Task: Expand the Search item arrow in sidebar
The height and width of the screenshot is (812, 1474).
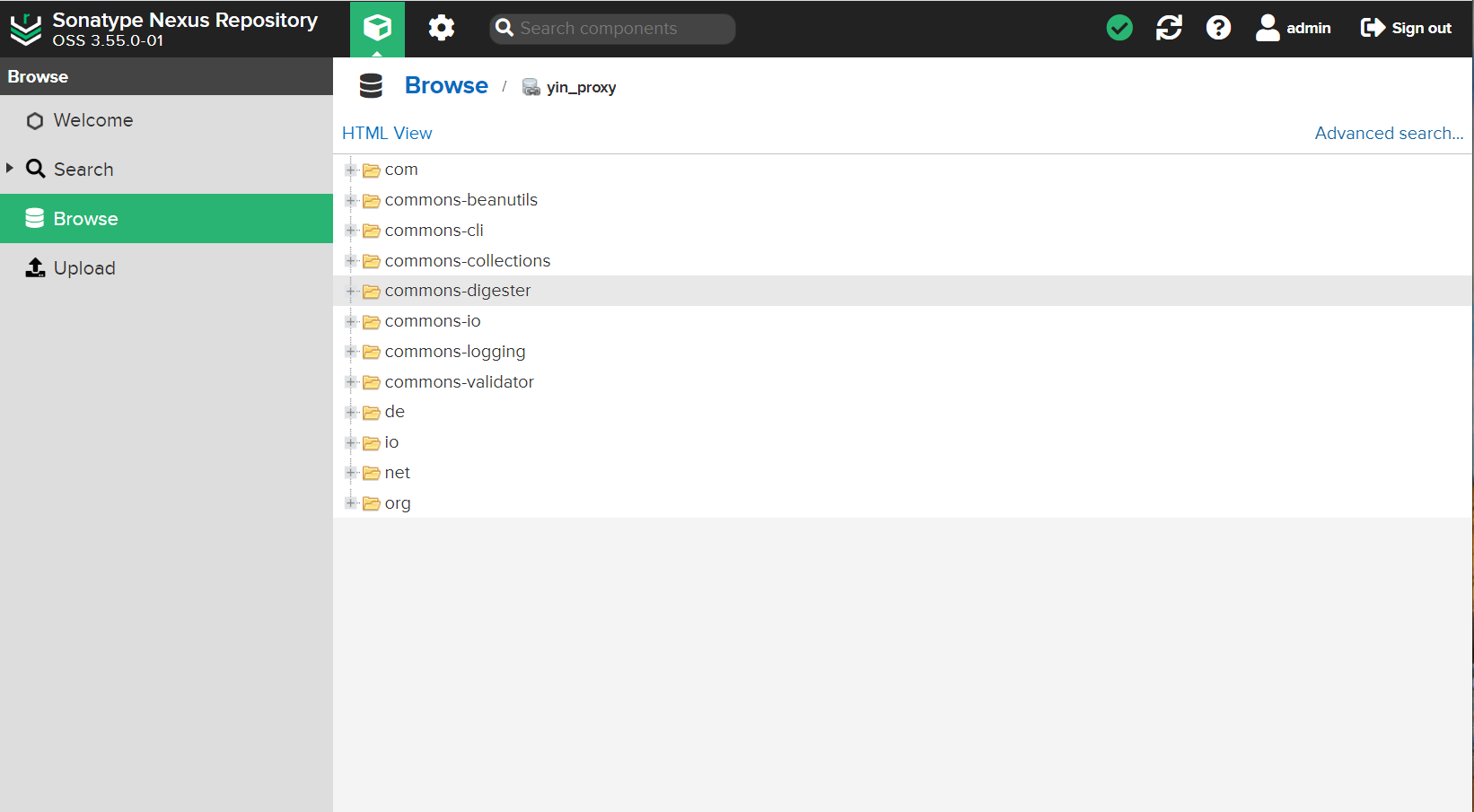Action: (x=10, y=168)
